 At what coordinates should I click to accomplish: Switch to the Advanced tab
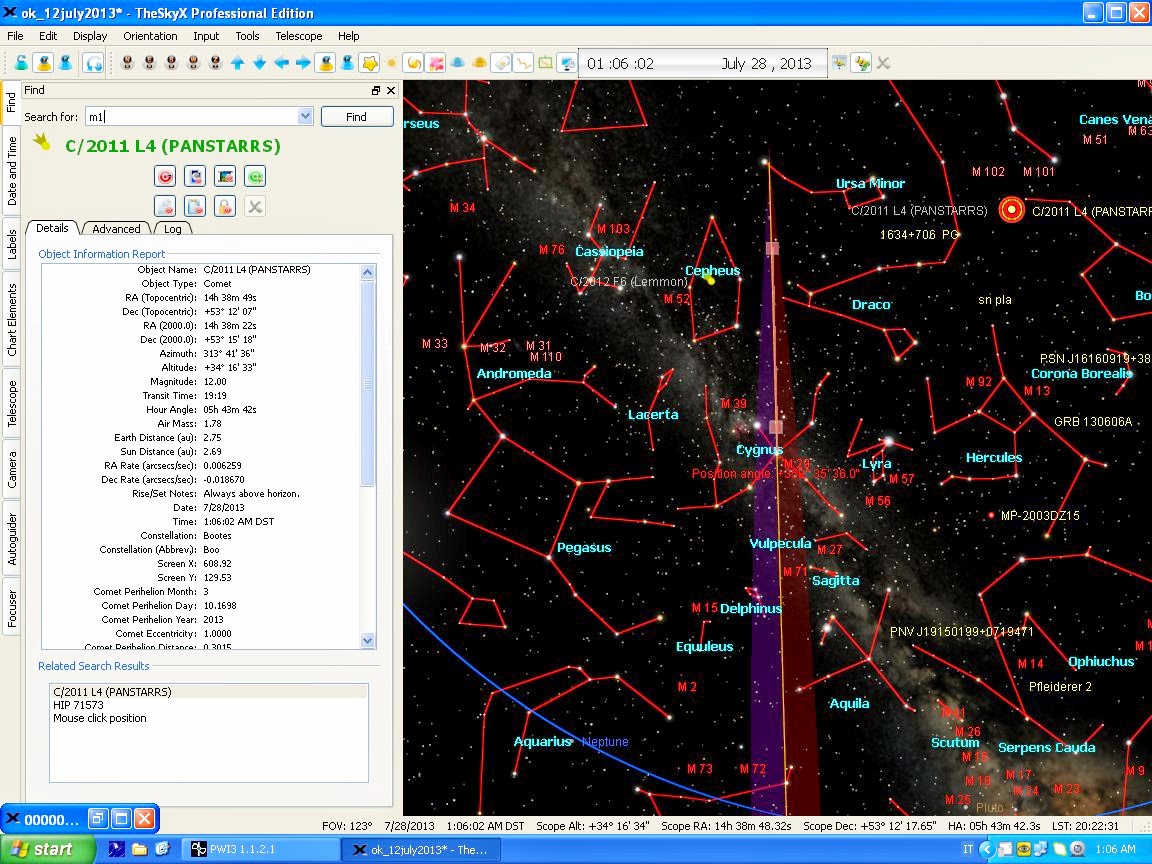tap(117, 229)
